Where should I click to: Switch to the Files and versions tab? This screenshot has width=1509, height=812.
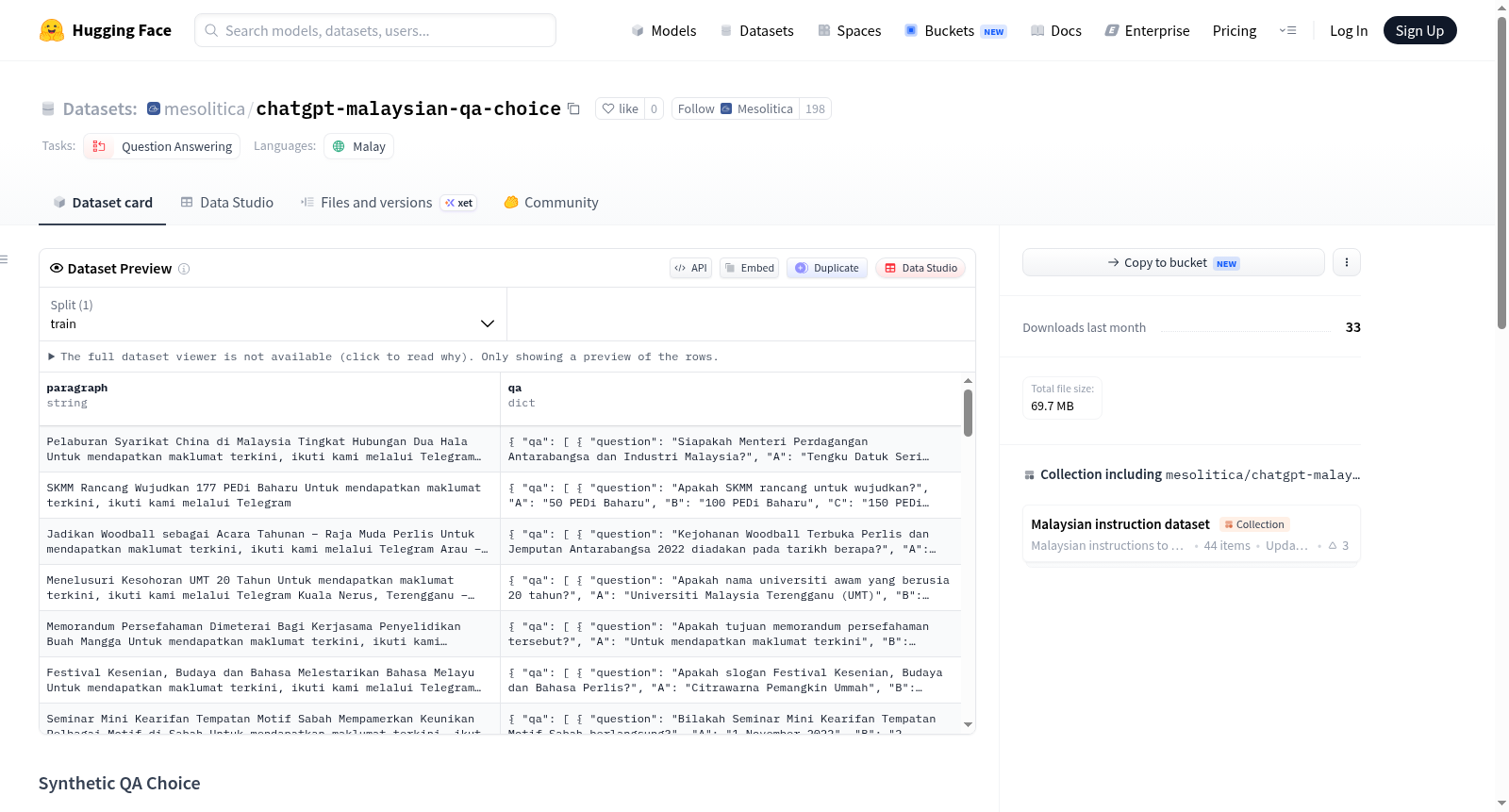click(389, 202)
